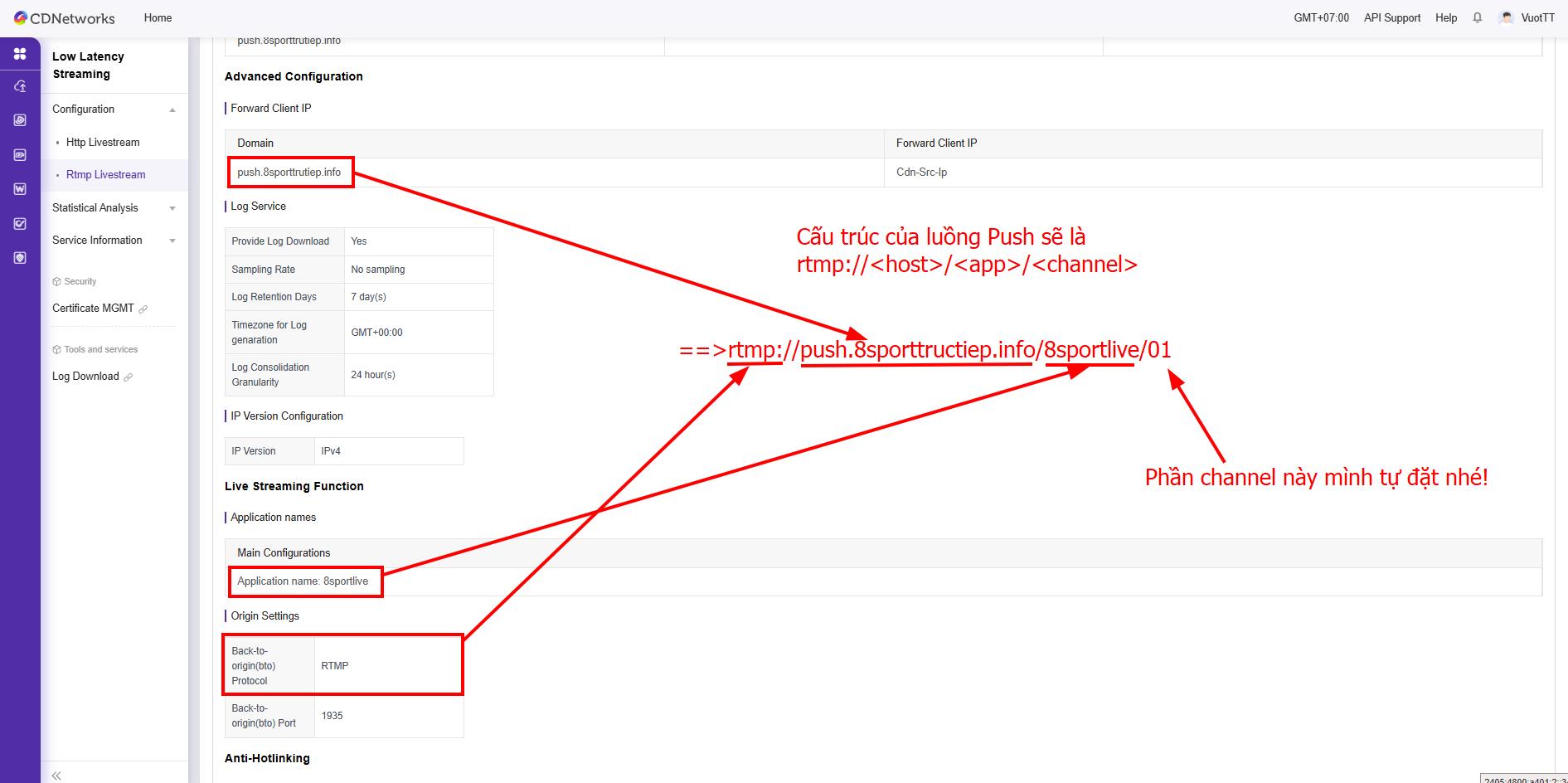Open the notifications bell icon

point(1477,17)
